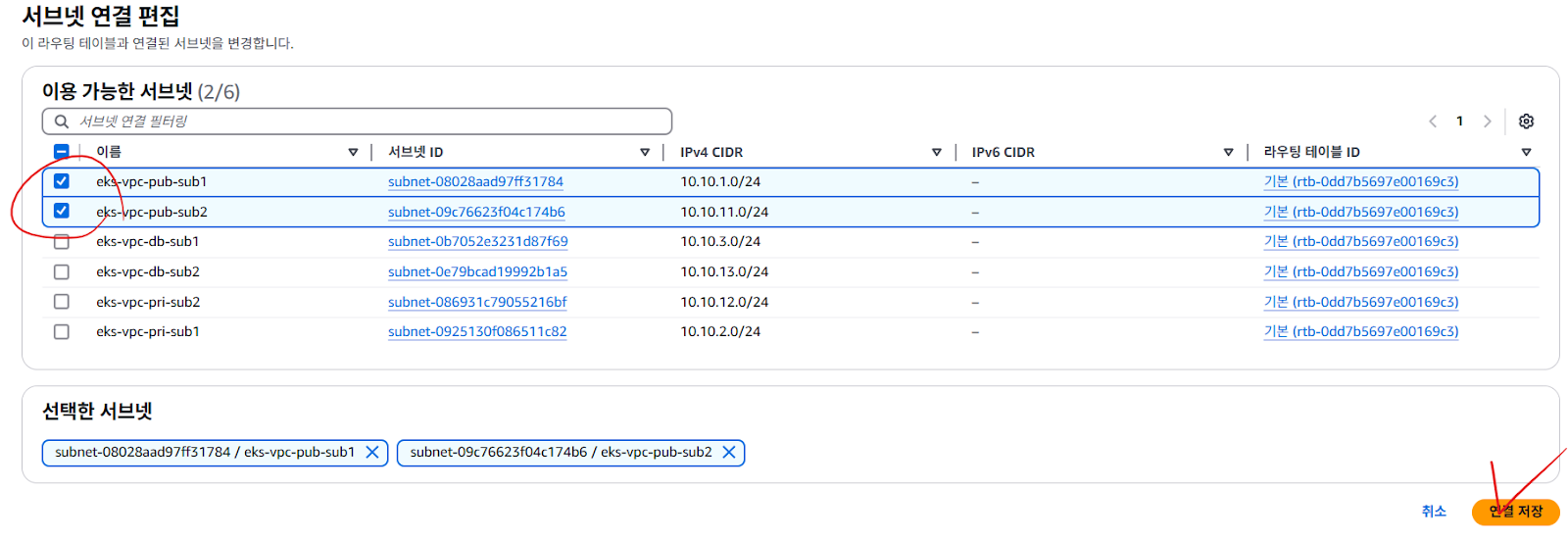Open subnet-09c76623f04c174b6 link
The image size is (1568, 538).
click(476, 212)
